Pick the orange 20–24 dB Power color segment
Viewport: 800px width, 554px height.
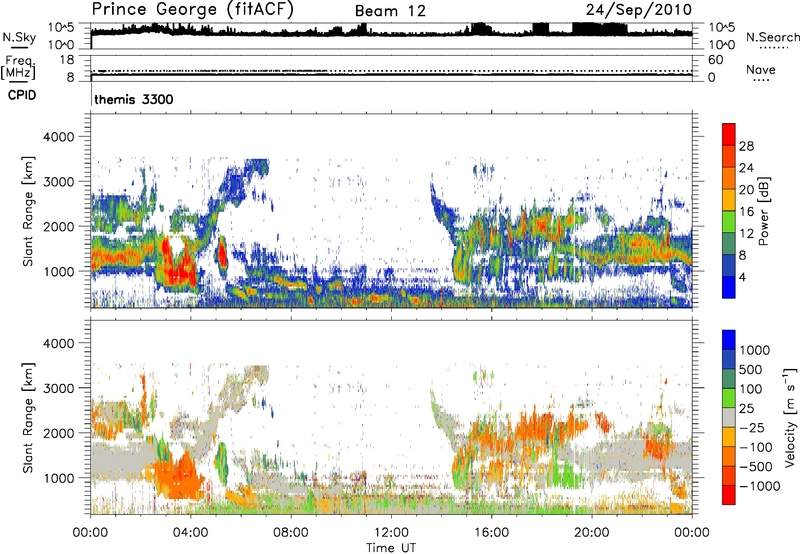[729, 178]
